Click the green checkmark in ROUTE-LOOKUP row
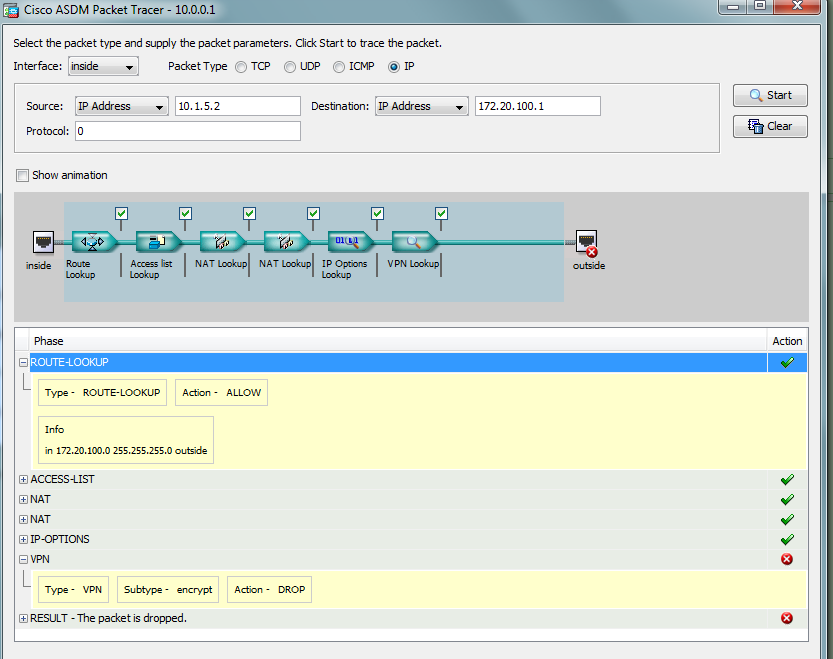 coord(787,362)
